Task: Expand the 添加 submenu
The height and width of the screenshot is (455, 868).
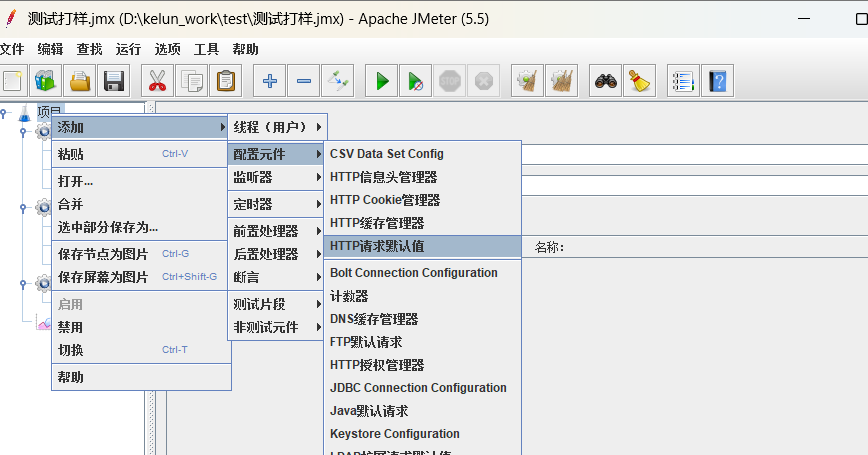Action: (141, 127)
